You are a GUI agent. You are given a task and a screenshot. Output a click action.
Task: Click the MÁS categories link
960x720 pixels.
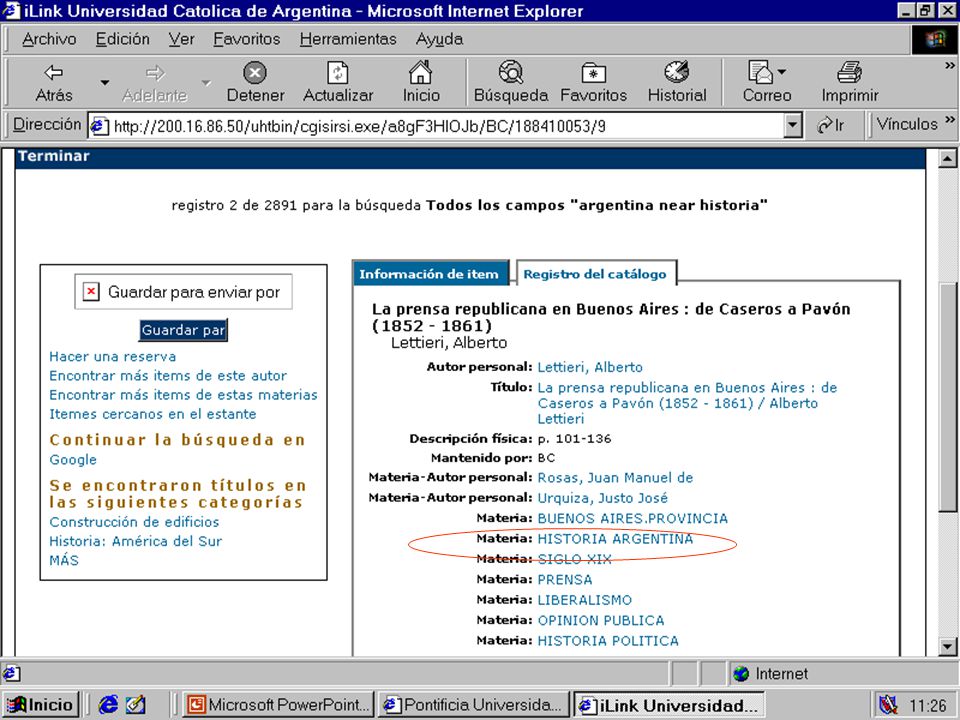click(x=64, y=560)
